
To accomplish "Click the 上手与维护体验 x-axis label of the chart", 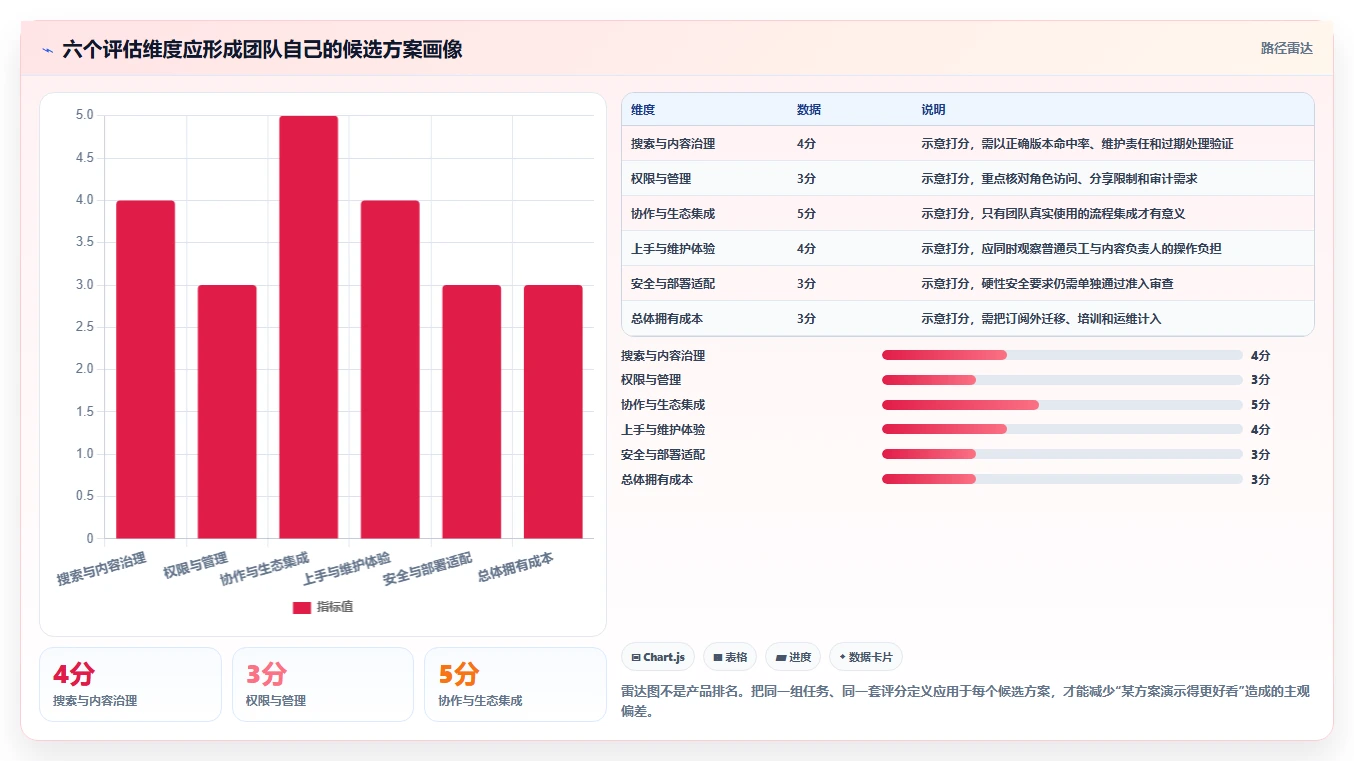I will click(346, 568).
